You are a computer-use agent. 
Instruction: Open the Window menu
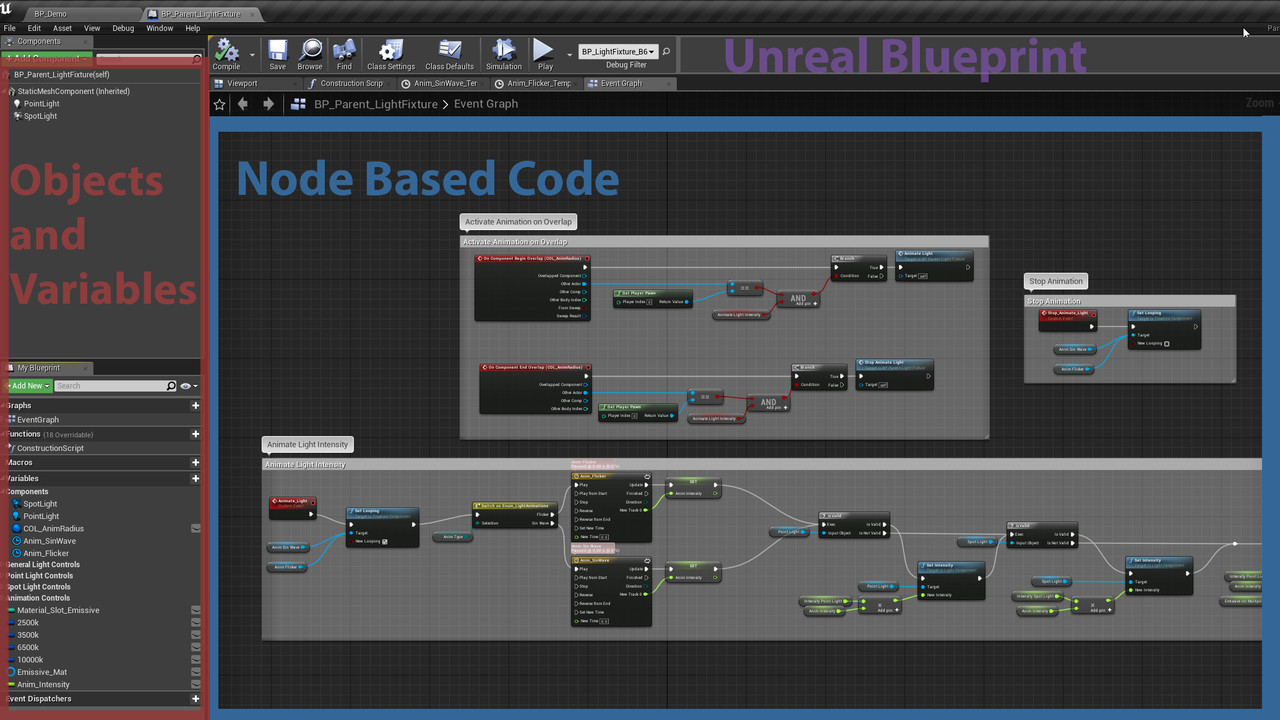[160, 28]
